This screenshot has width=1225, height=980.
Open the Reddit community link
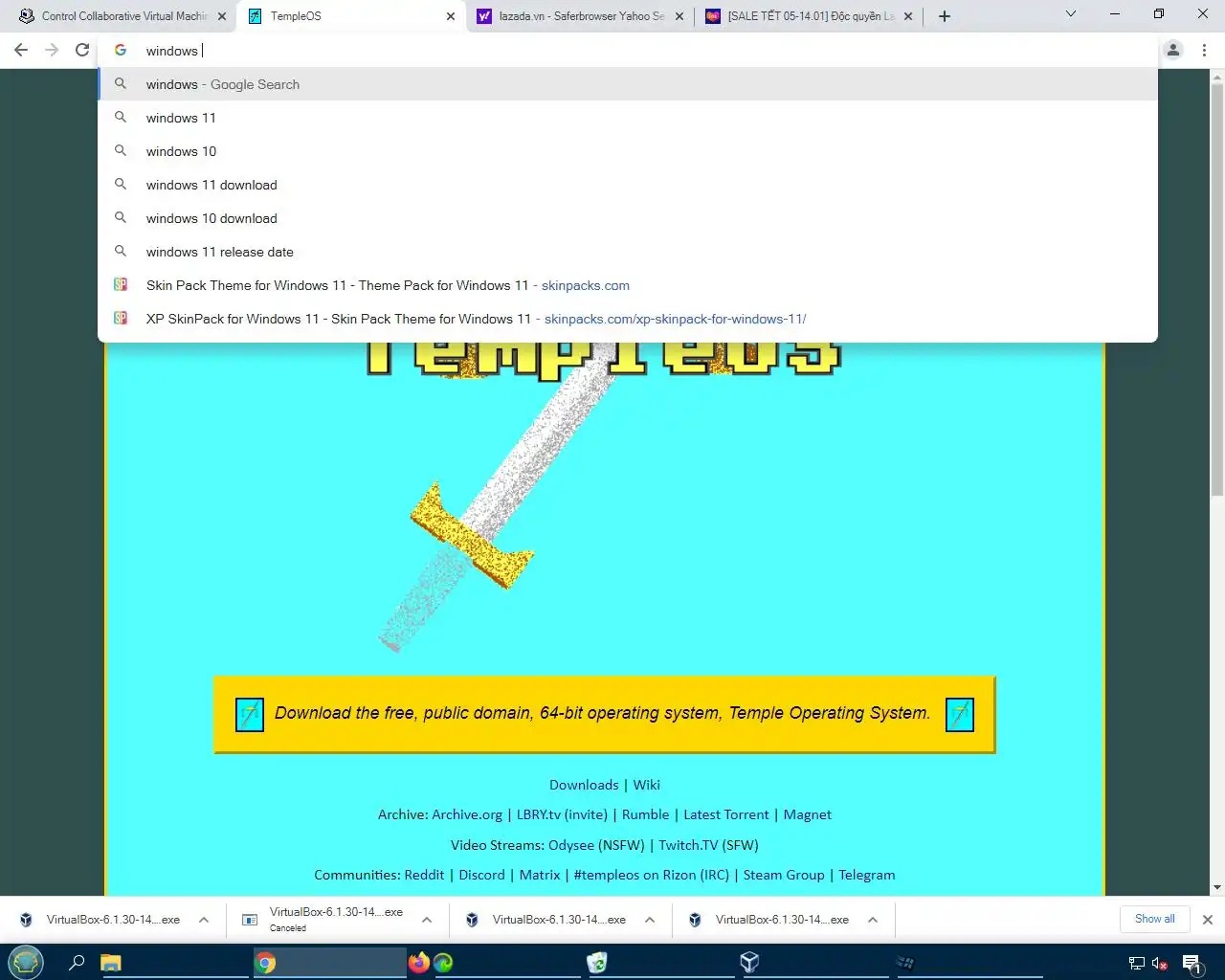click(x=424, y=875)
